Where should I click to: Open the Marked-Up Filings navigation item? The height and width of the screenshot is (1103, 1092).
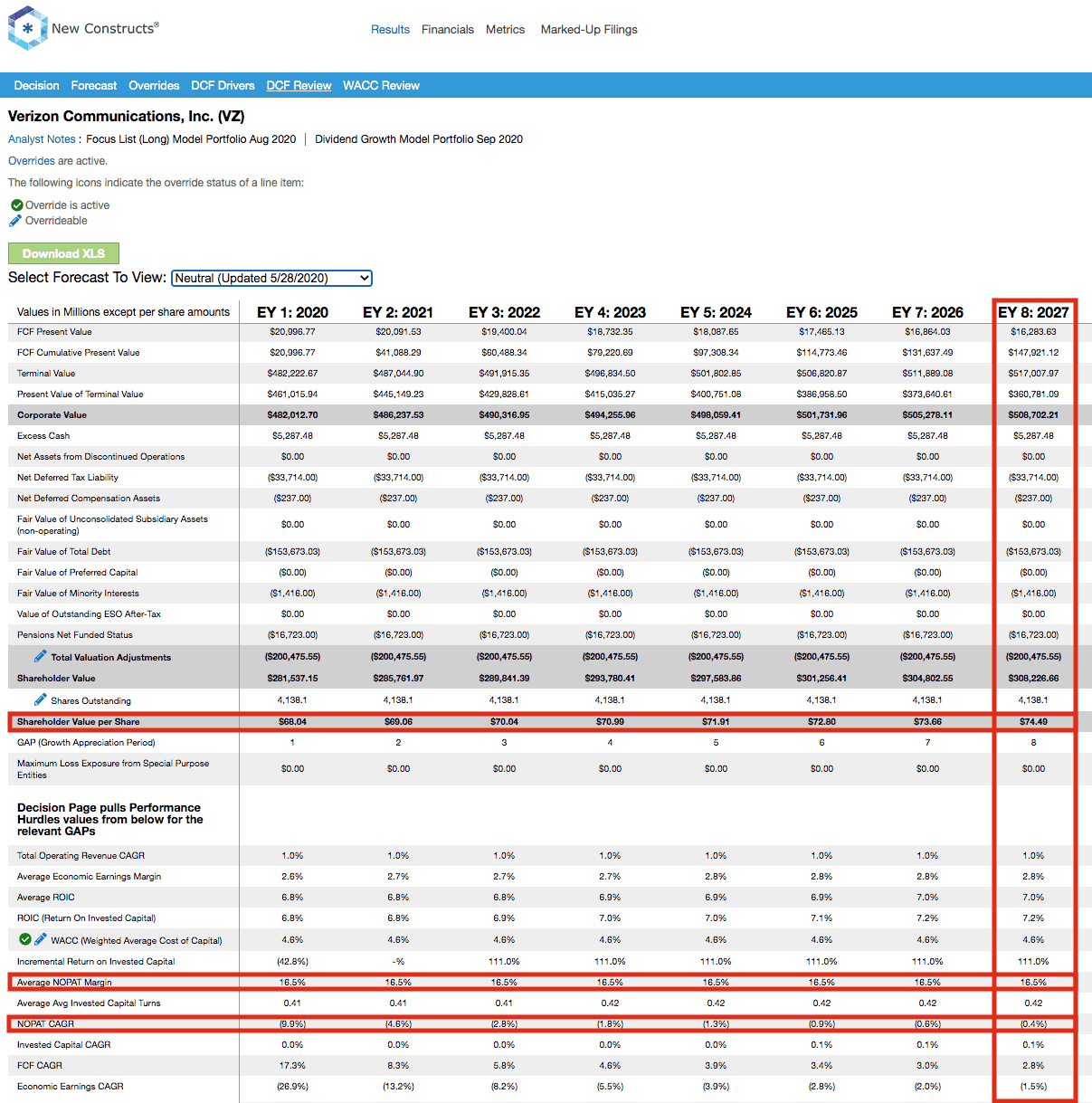point(589,30)
